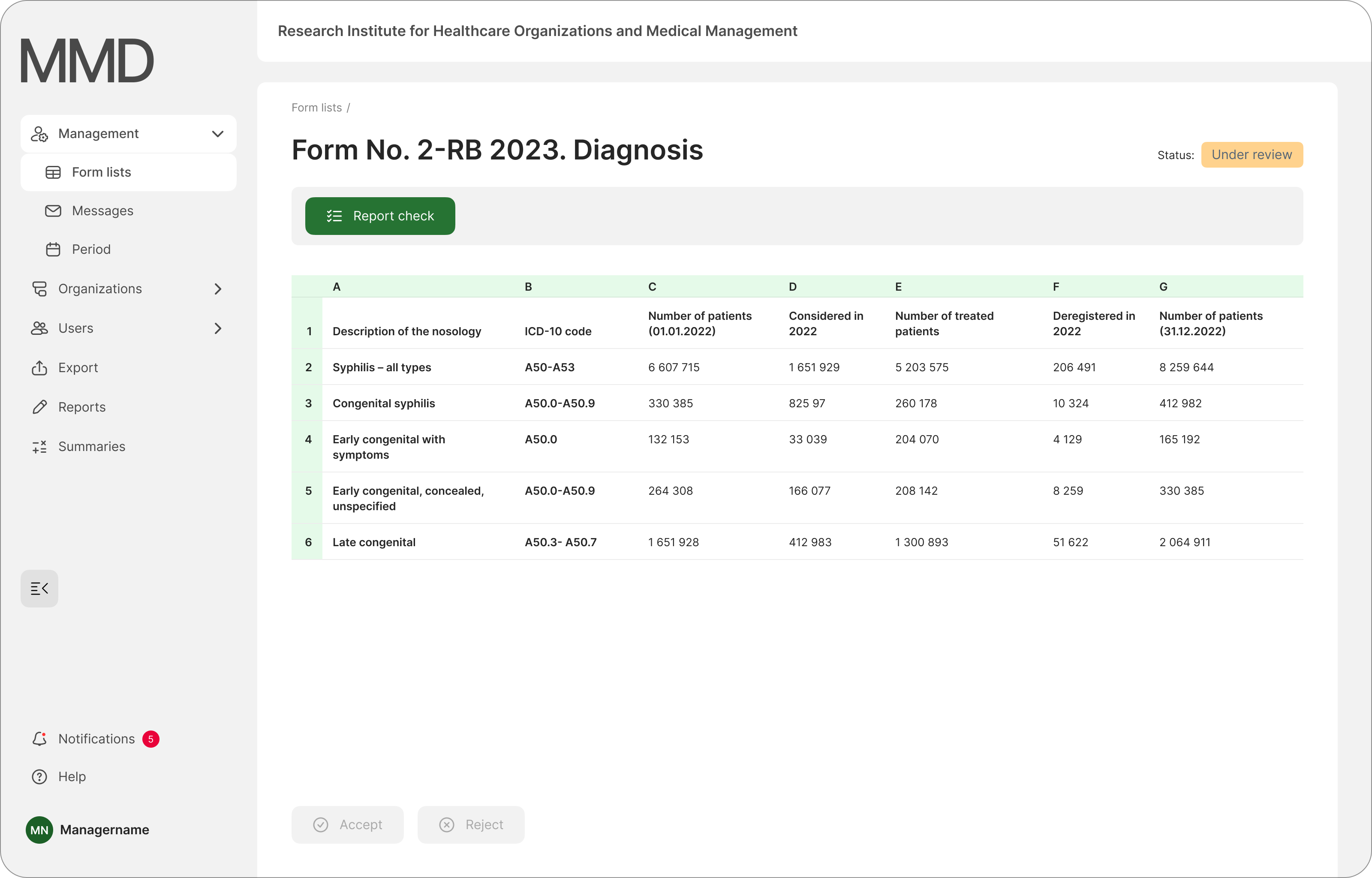The image size is (1372, 878).
Task: Click the collapse sidebar icon button
Action: 39,588
